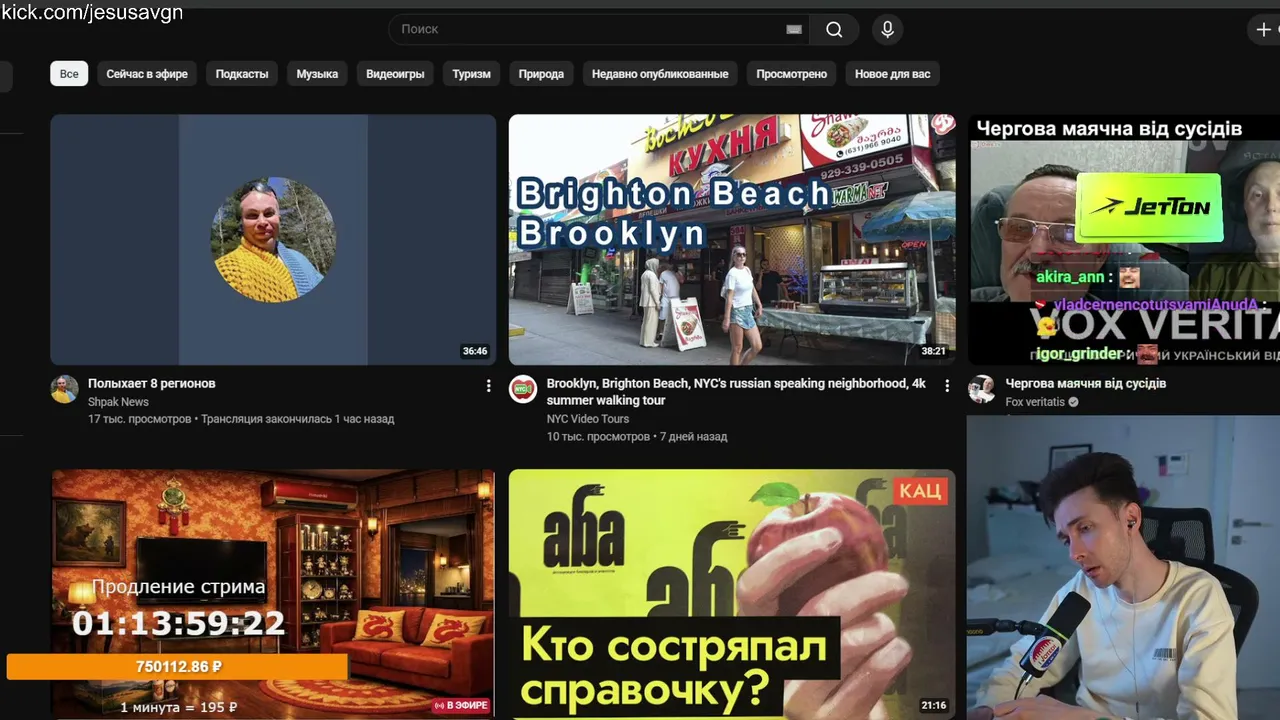1280x720 pixels.
Task: Click the Brooklyn, Brighton Beach video title
Action: click(736, 392)
